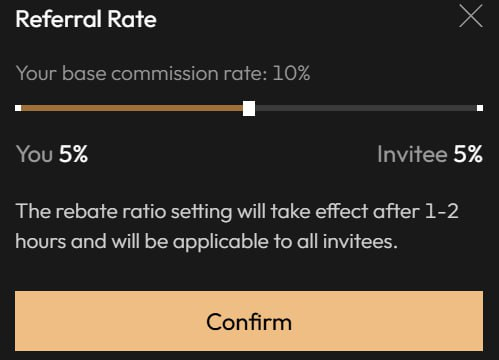The image size is (499, 360).
Task: Click the rebate ratio notice first line
Action: (237, 212)
